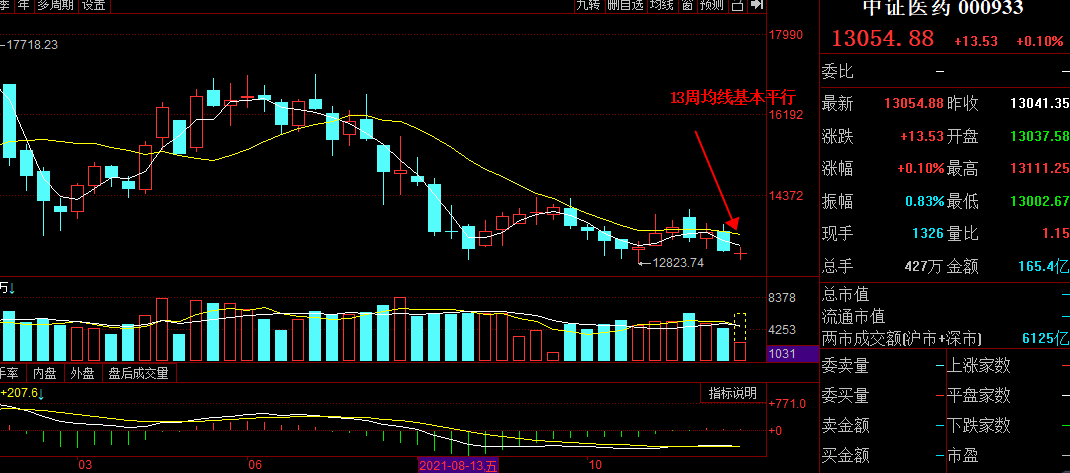Click the 06 month label on the time axis

[255, 465]
